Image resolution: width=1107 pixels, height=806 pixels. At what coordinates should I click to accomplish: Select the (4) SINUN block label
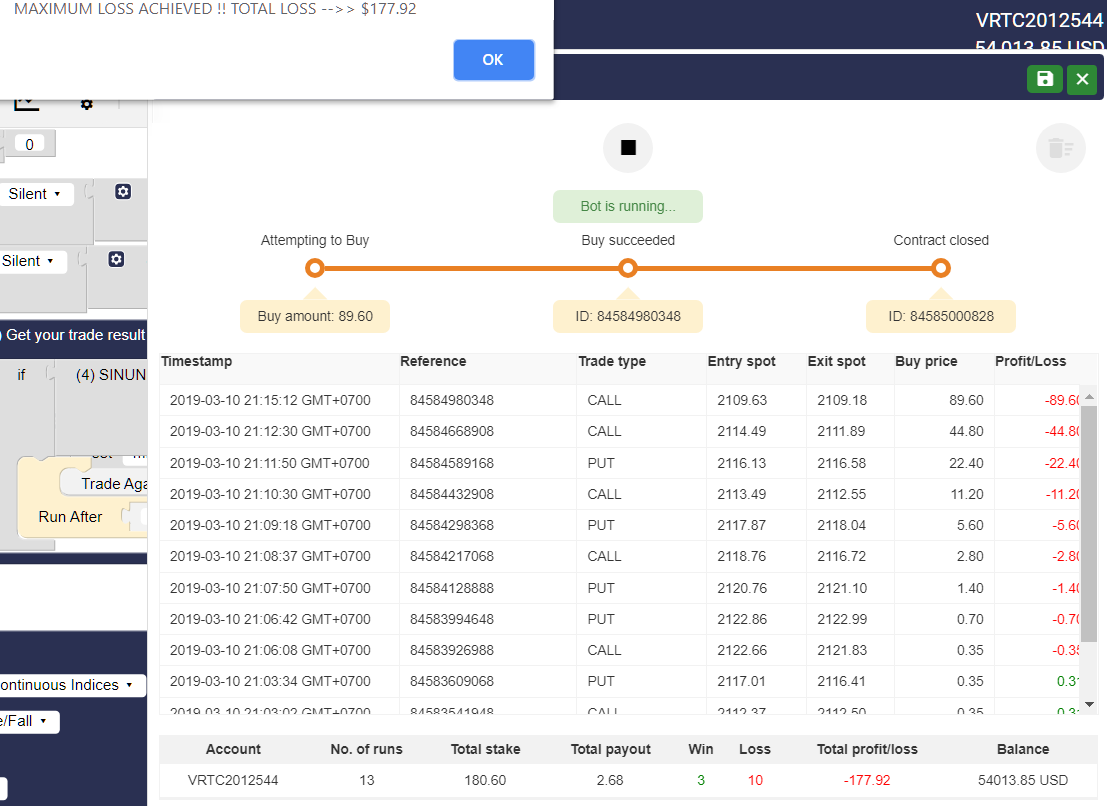click(111, 375)
